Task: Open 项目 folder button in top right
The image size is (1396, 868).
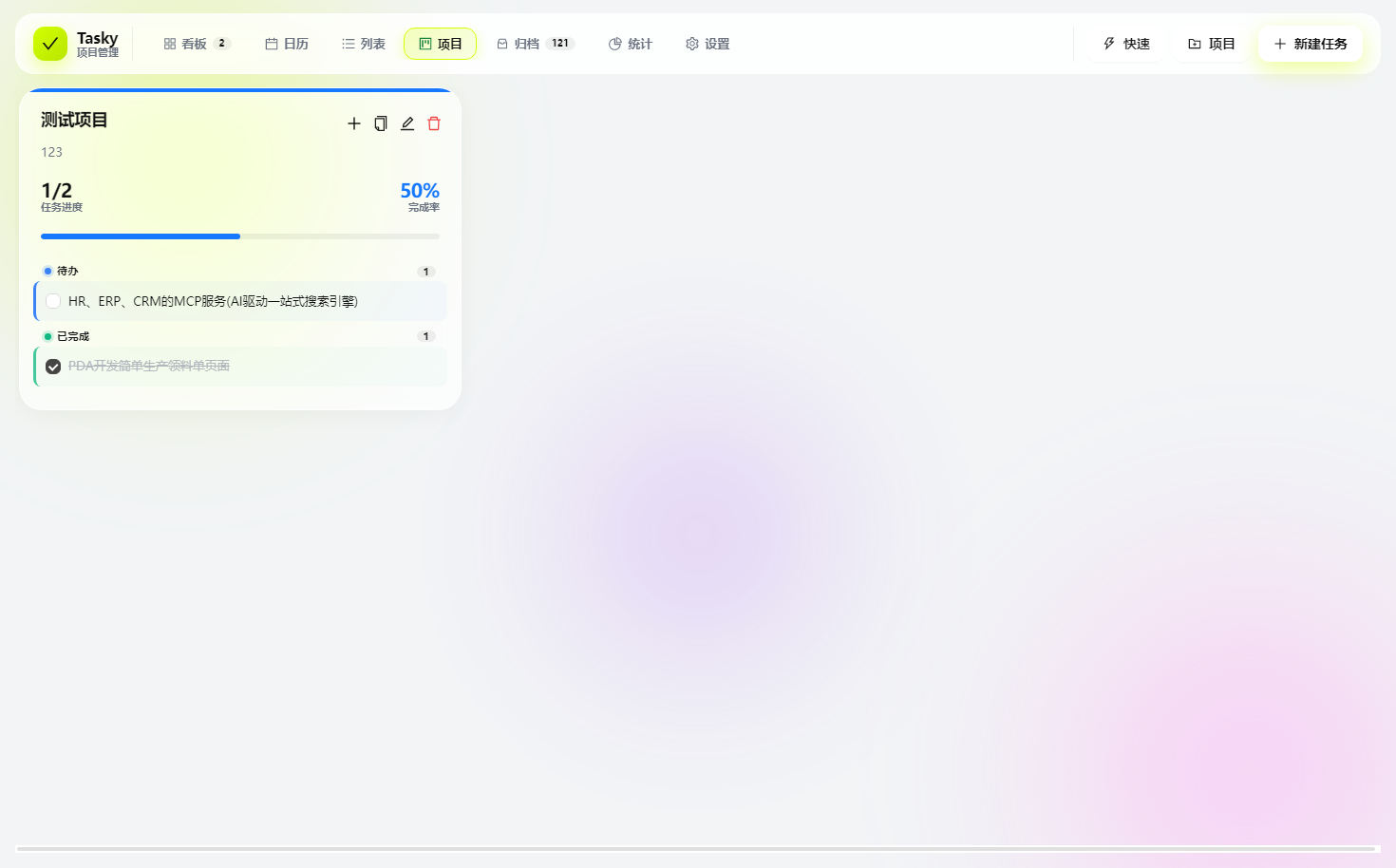Action: click(1212, 44)
